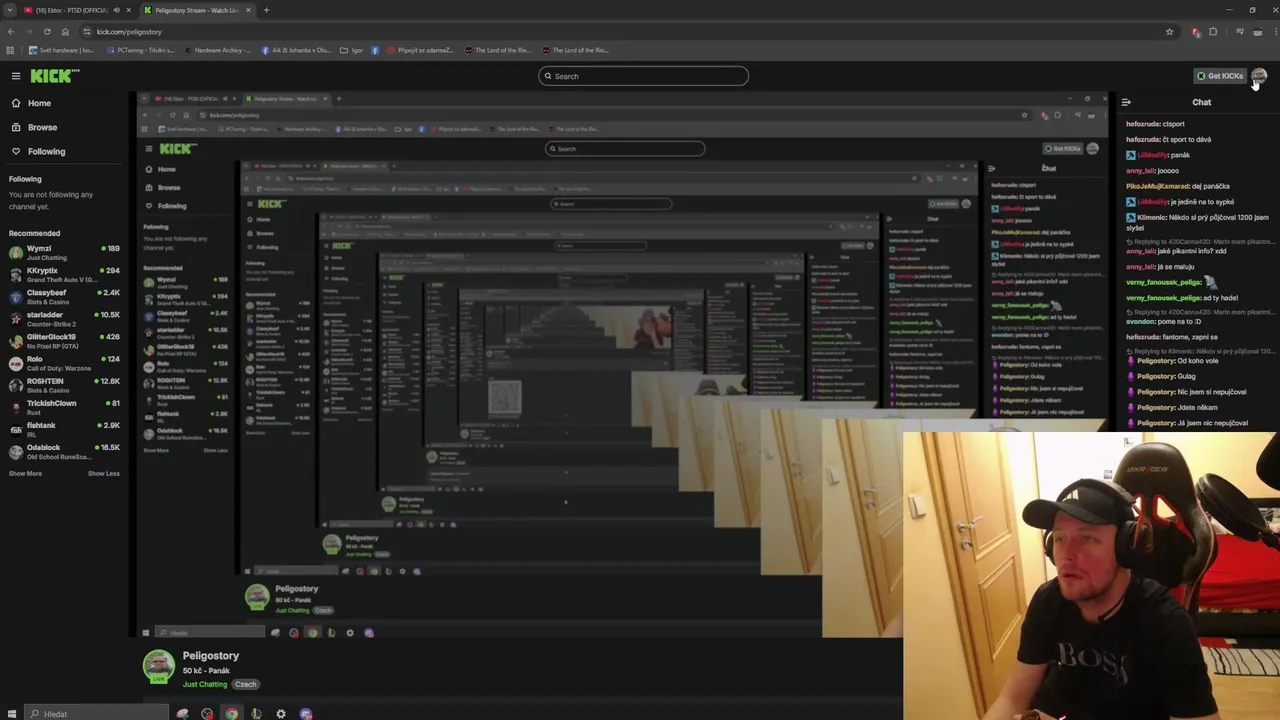
Task: Open recommended channel Odablock
Action: pos(64,450)
